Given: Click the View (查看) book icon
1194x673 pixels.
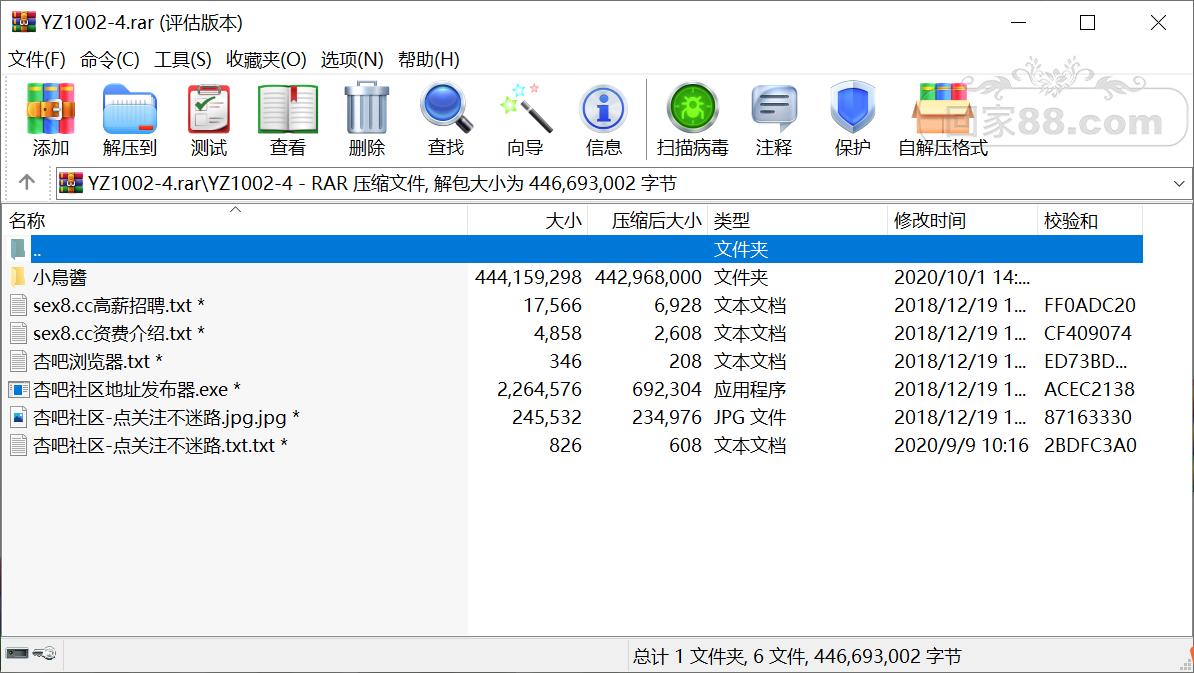Looking at the screenshot, I should click(288, 108).
